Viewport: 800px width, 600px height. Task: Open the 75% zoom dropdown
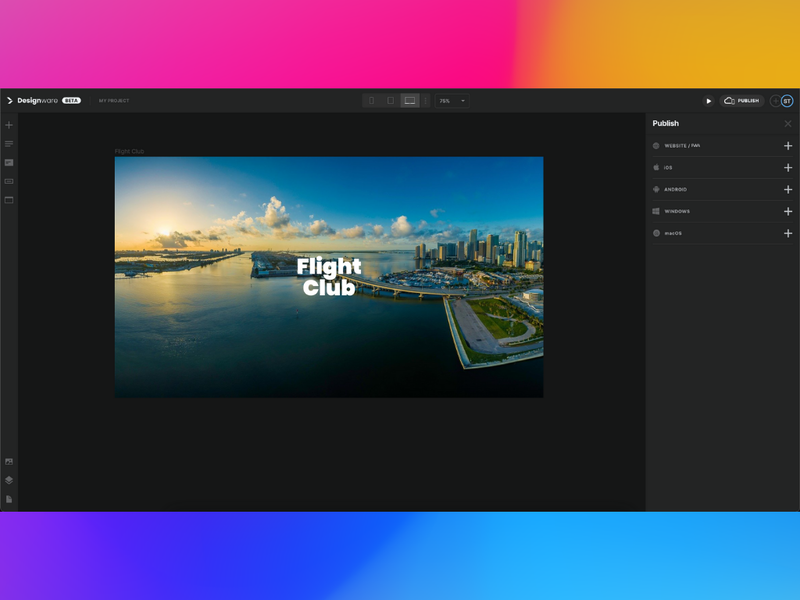(452, 101)
